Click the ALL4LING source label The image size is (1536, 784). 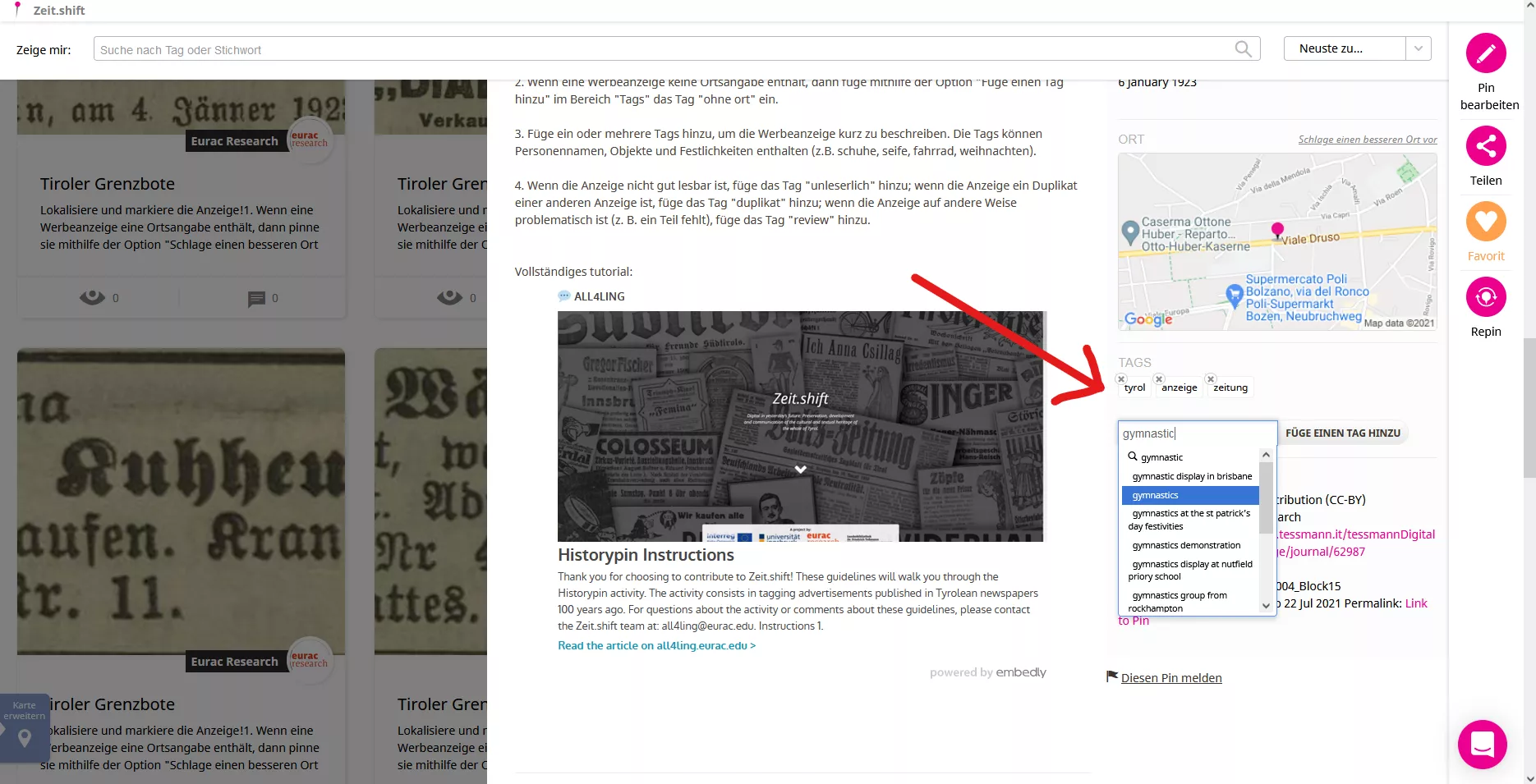(599, 296)
